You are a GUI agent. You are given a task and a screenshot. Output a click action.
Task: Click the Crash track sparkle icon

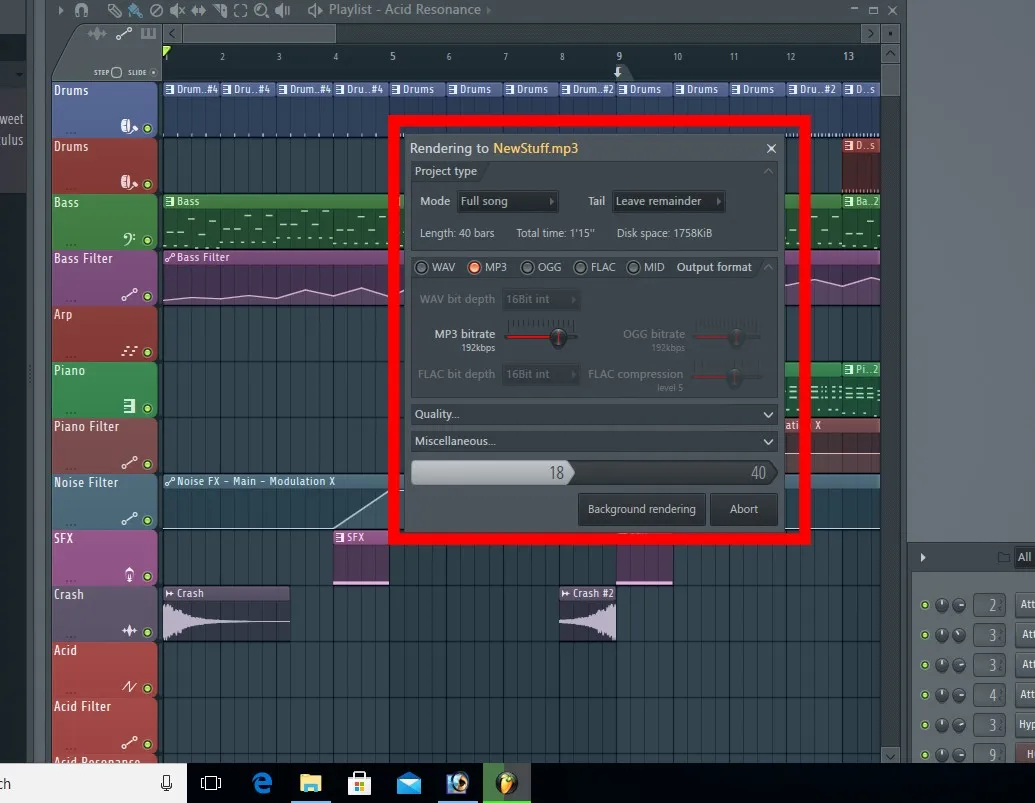coord(129,631)
